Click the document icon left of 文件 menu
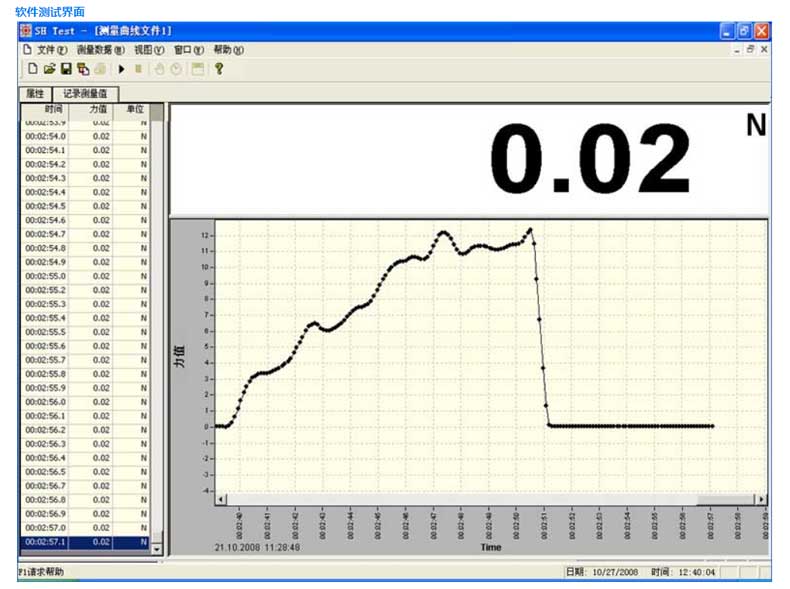Screen dimensions: 790x589 tap(27, 49)
